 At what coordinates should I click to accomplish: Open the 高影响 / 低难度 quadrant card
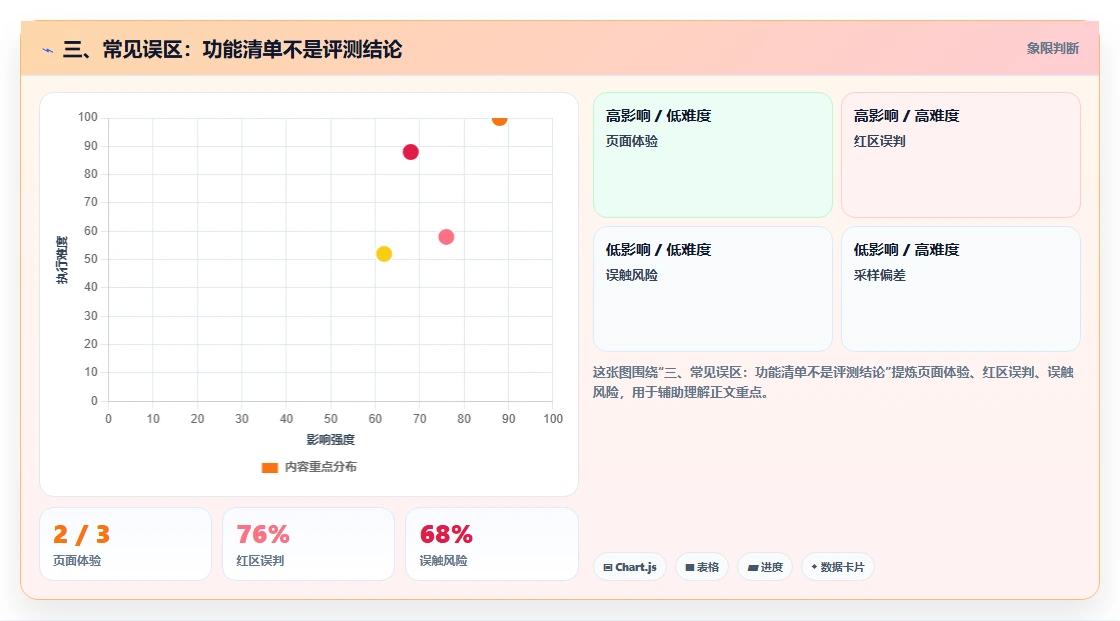[713, 155]
